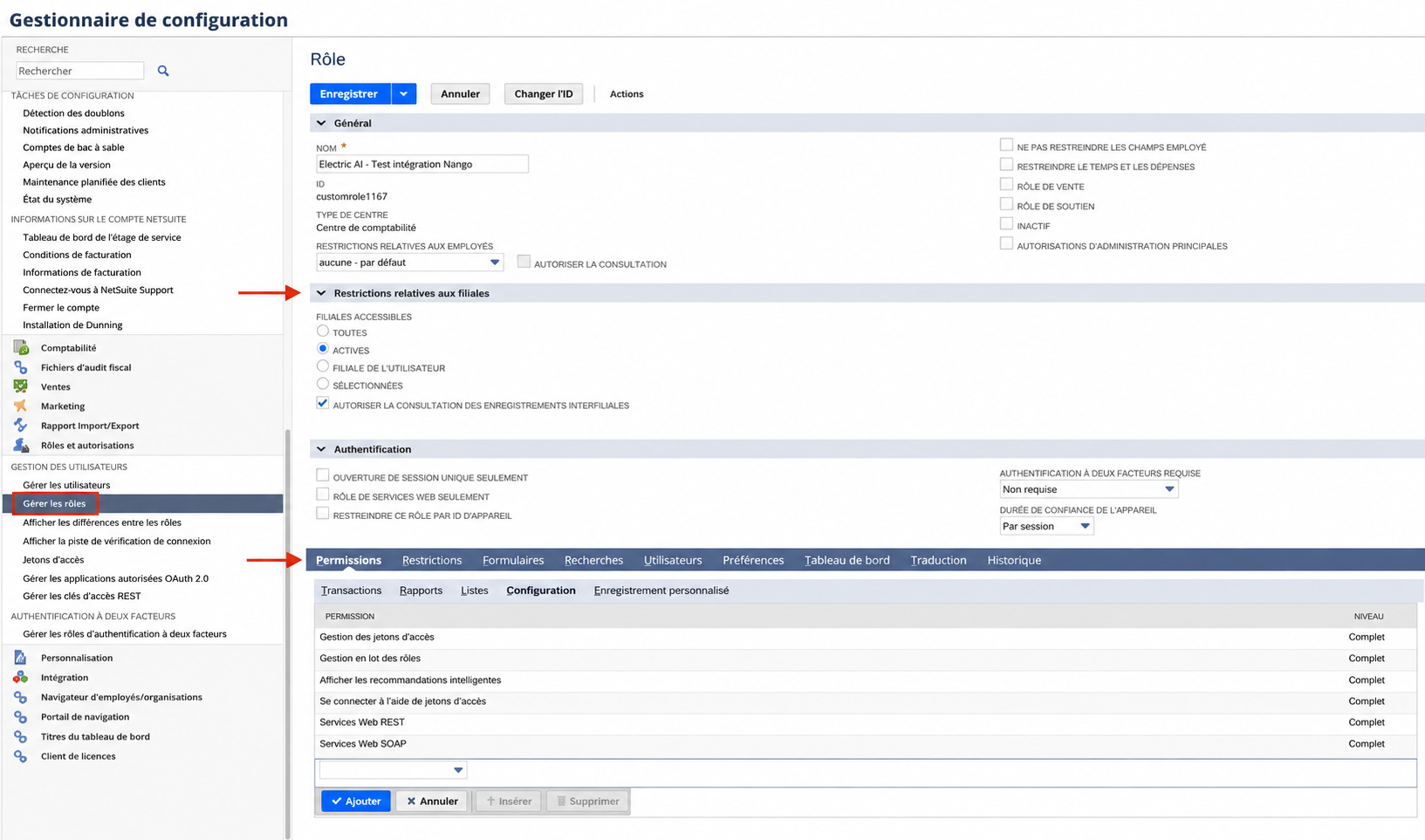Viewport: 1425px width, 840px height.
Task: Tick the Inactif checkbox
Action: click(x=1006, y=224)
